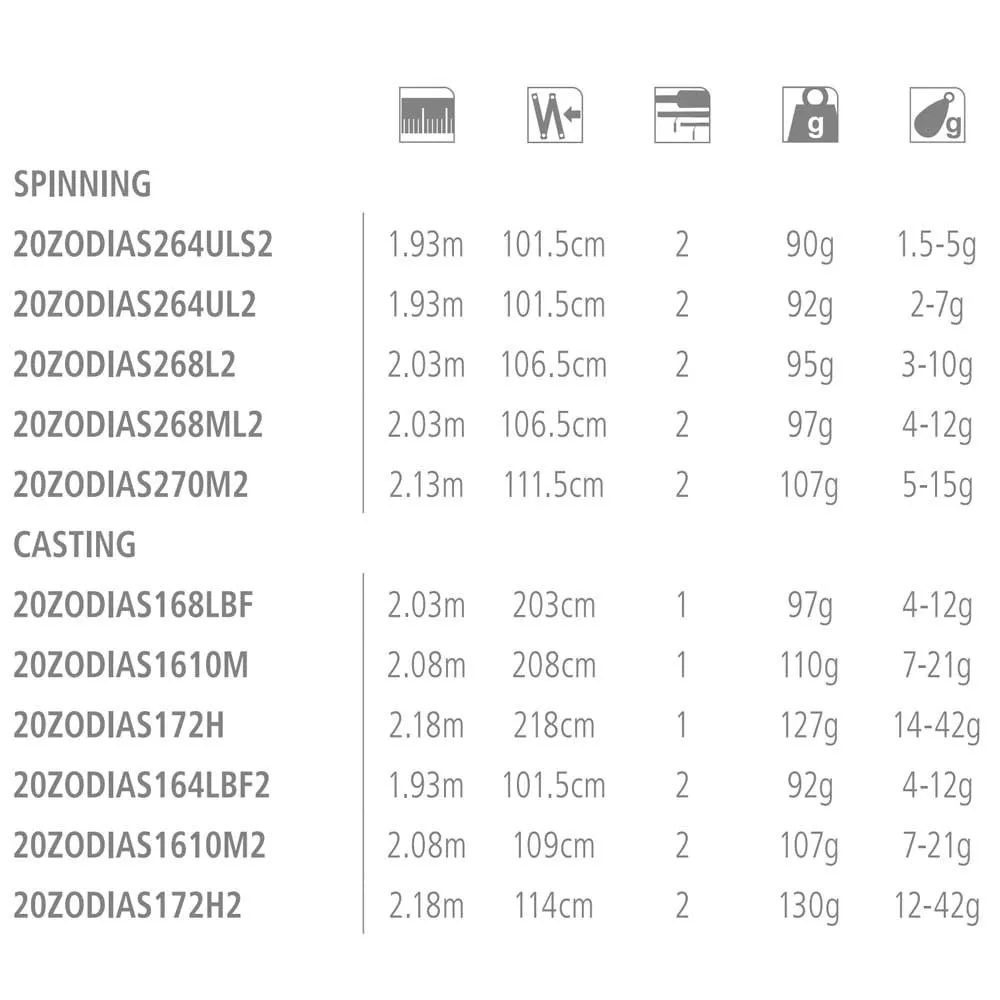Select model 20ZODIAS264UL2

[x=135, y=305]
